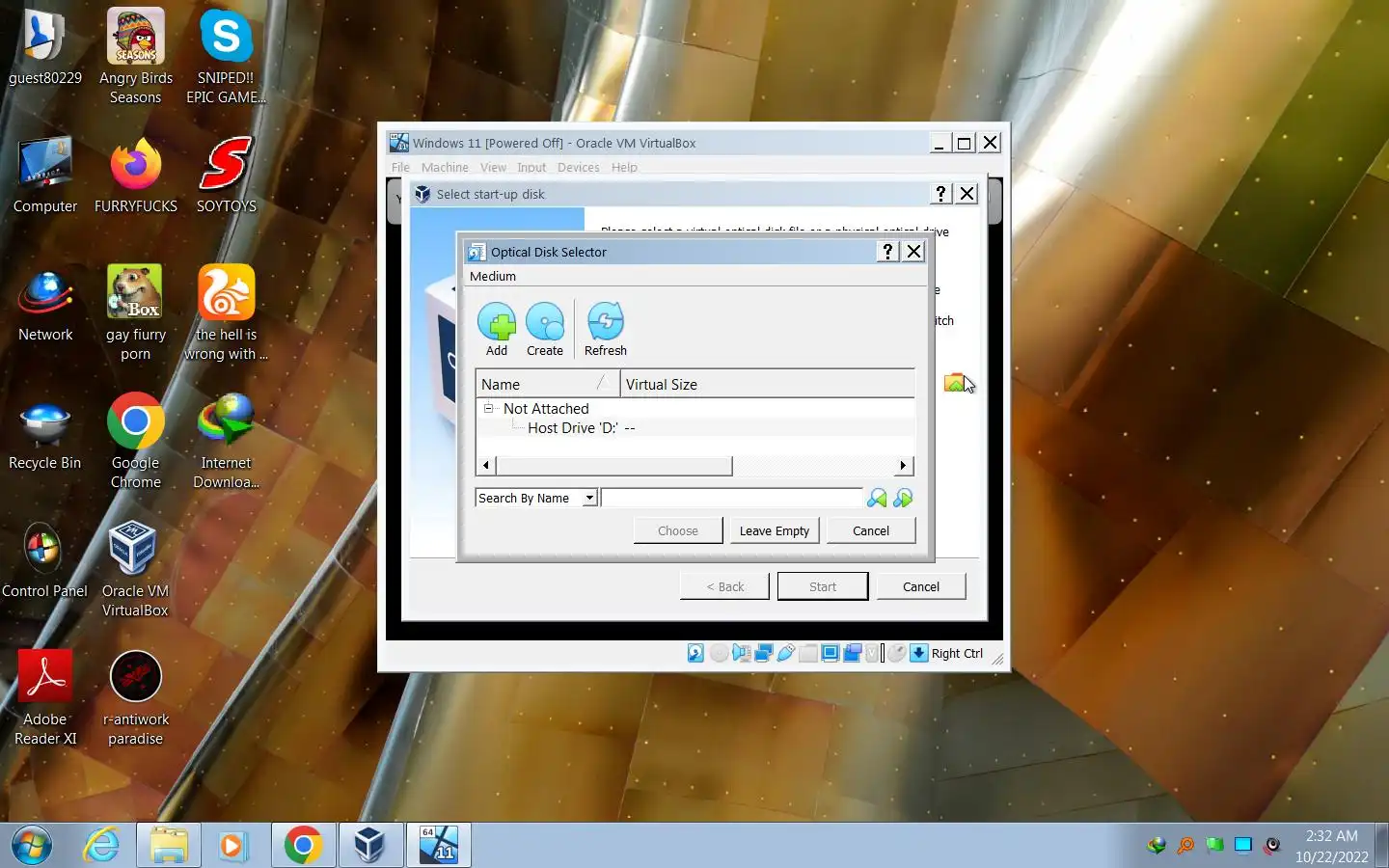
Task: Click Help question mark of Select start-up disk
Action: coord(941,194)
